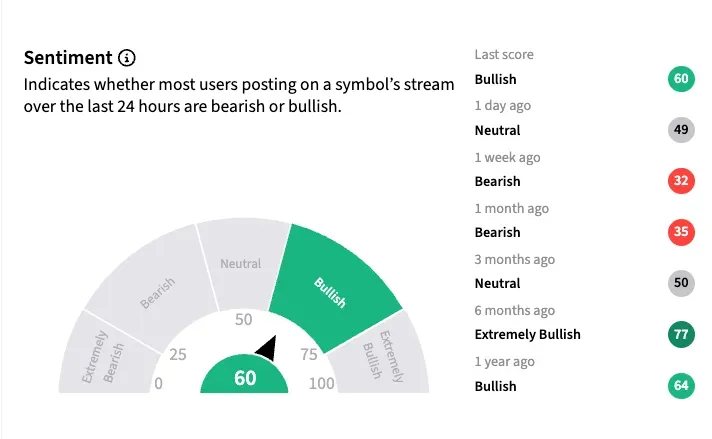This screenshot has width=712, height=439.
Task: Click the Last score Bullish label
Action: click(496, 79)
